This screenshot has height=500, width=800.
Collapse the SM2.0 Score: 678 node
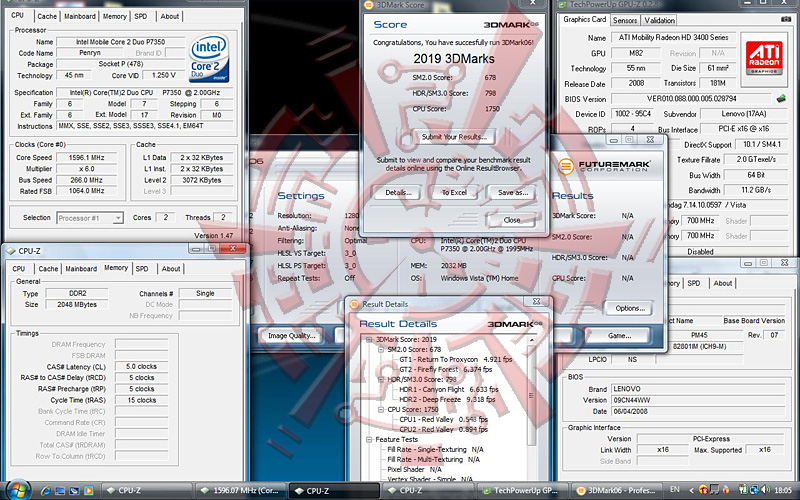coord(381,350)
